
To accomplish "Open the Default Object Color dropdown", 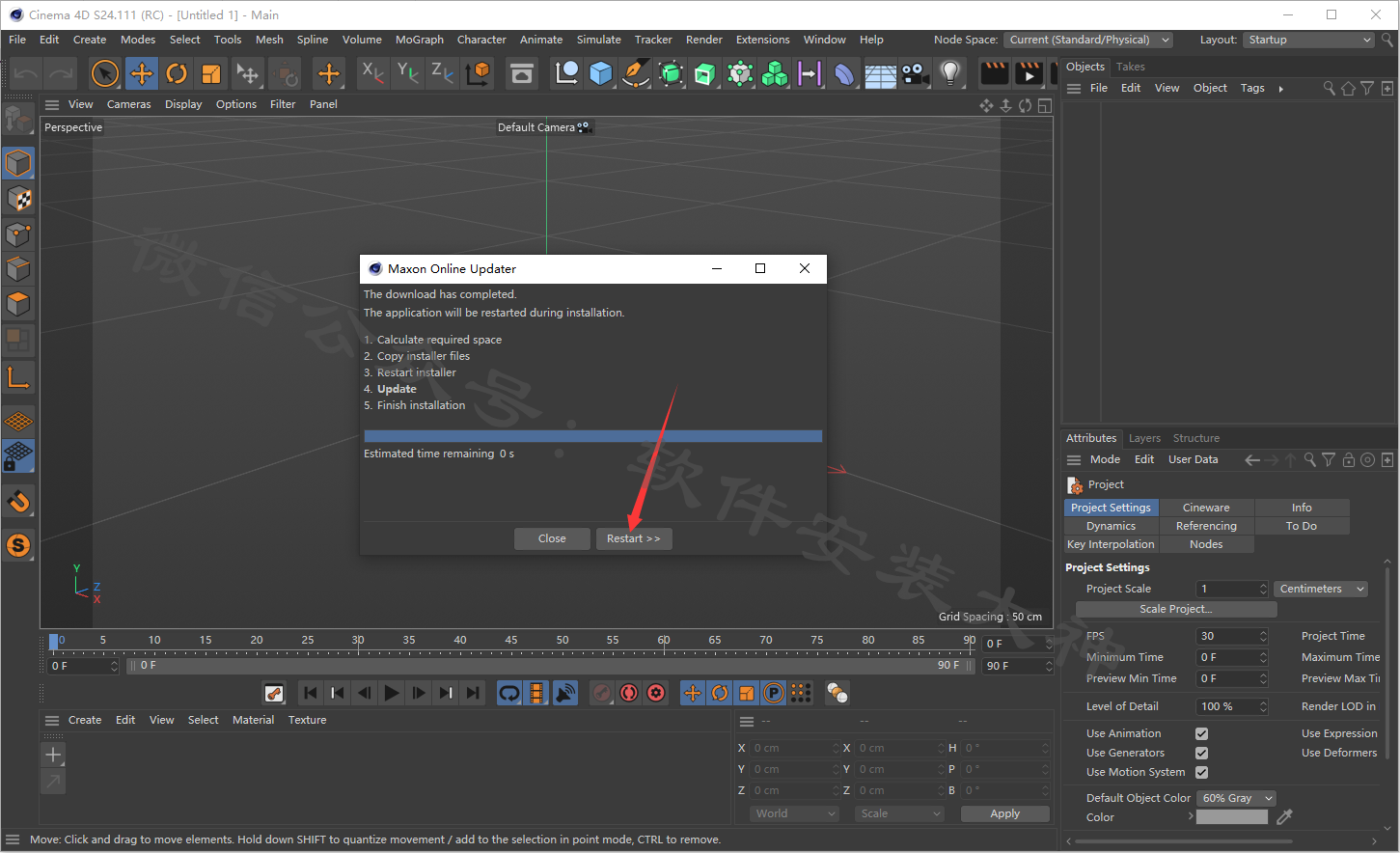I will click(x=1236, y=798).
